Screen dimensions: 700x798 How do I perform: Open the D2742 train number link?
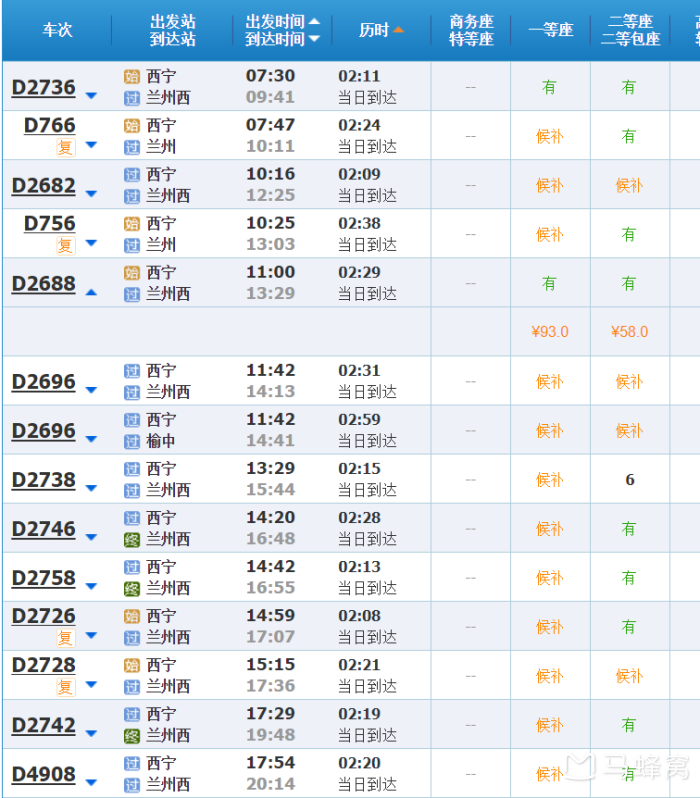tap(43, 726)
